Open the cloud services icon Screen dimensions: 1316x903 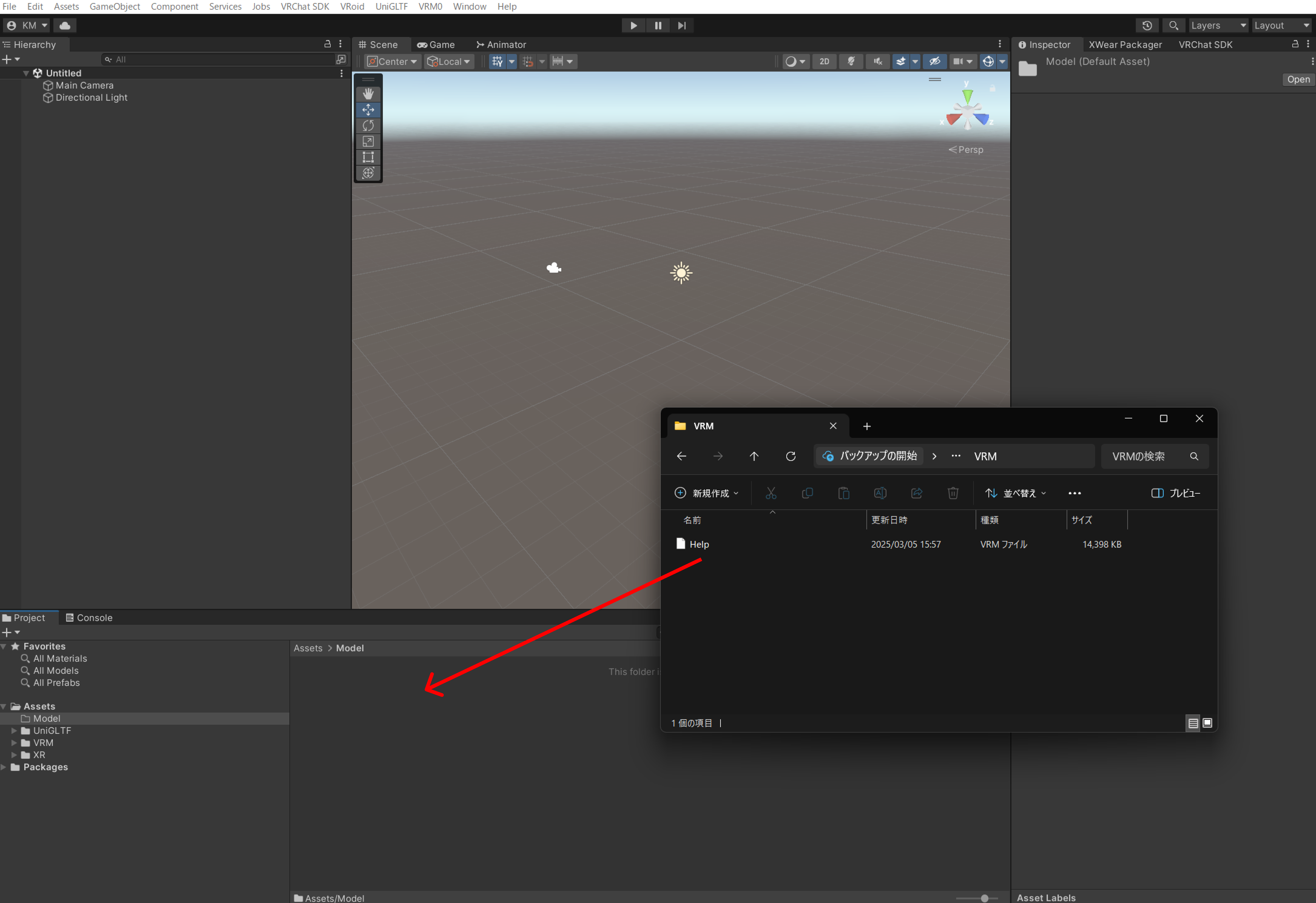[x=65, y=25]
